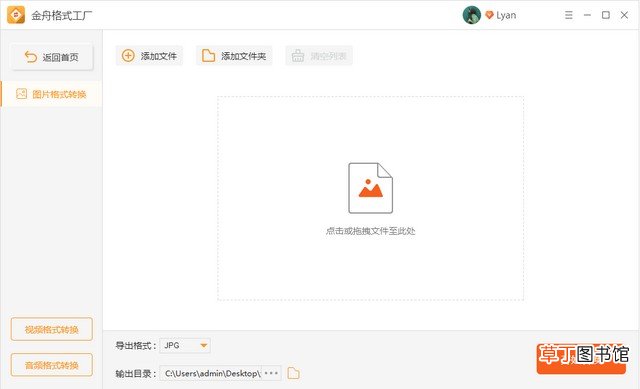Open output folder via folder icon
This screenshot has height=389, width=640.
click(x=293, y=373)
